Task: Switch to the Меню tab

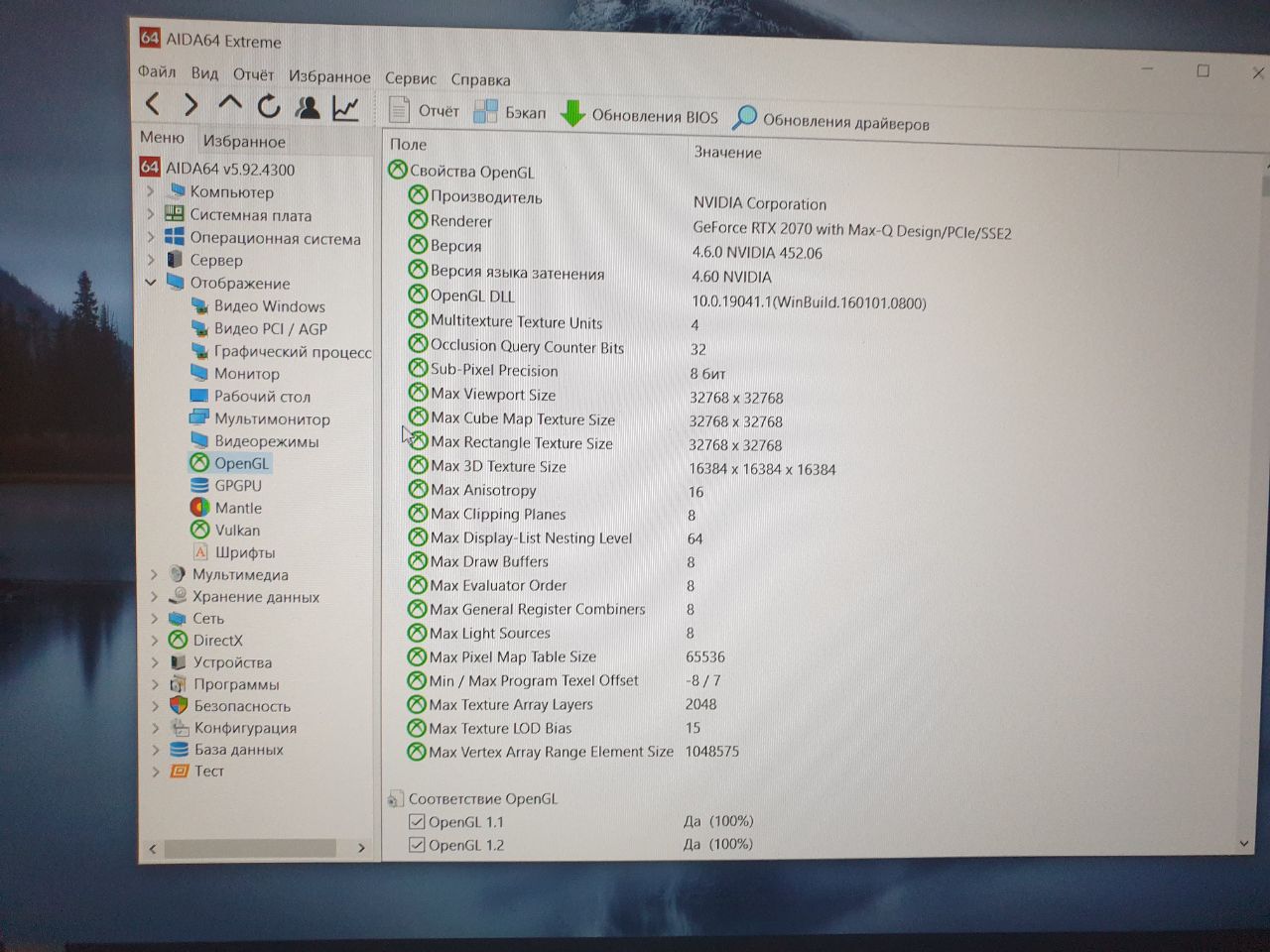Action: click(162, 138)
